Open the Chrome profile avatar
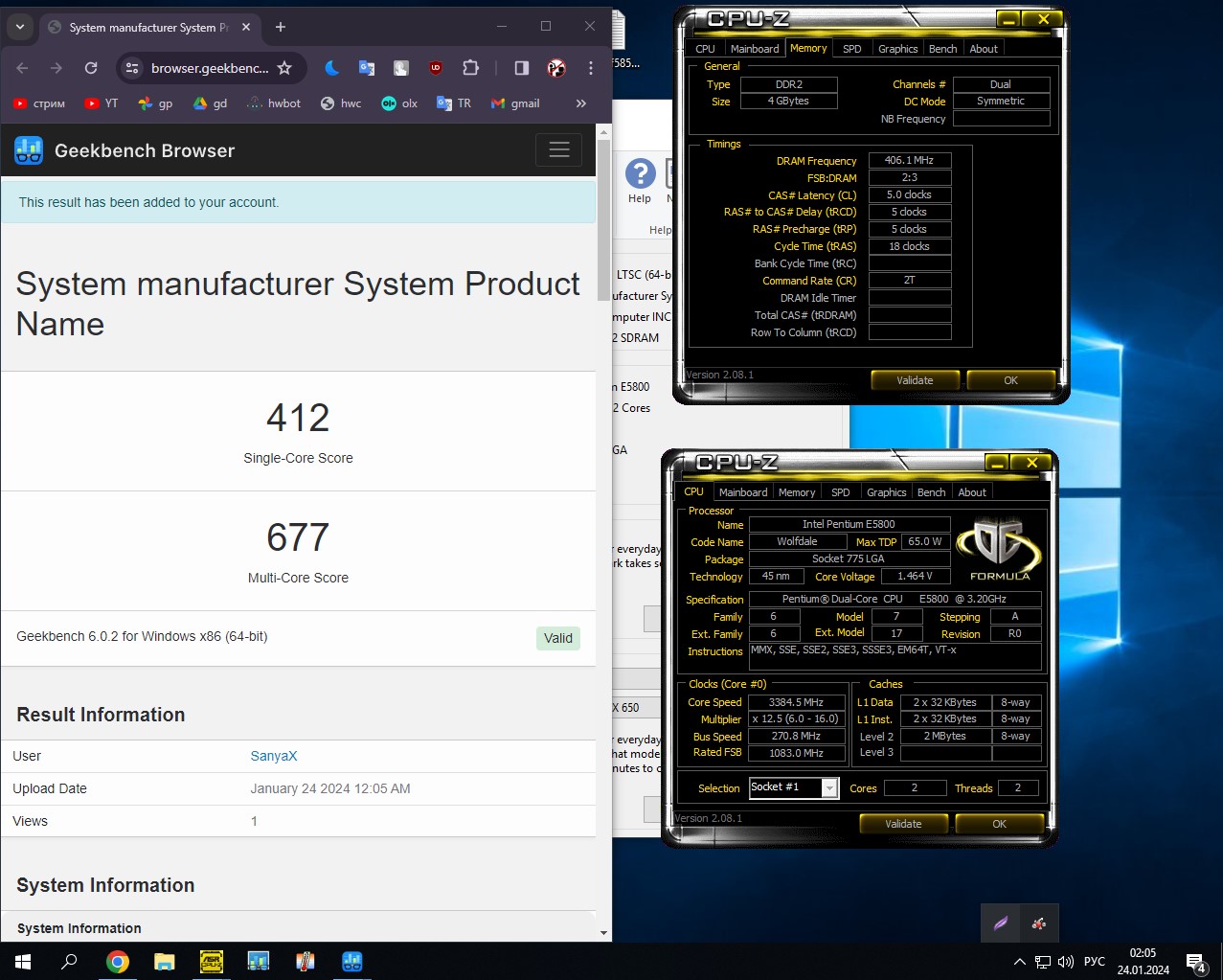This screenshot has width=1223, height=980. point(556,68)
